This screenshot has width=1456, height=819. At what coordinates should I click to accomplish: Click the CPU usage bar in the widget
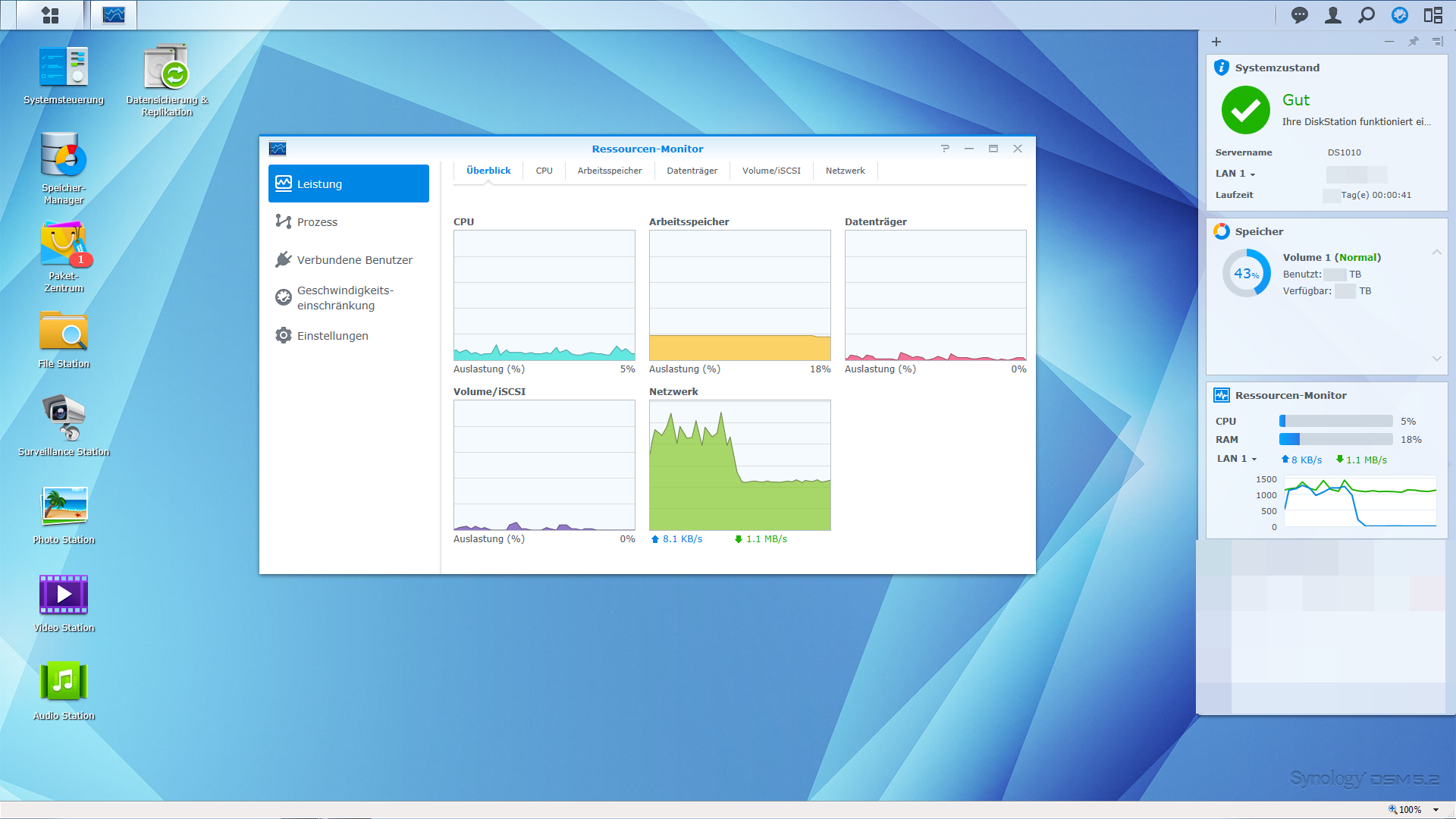coord(1335,421)
